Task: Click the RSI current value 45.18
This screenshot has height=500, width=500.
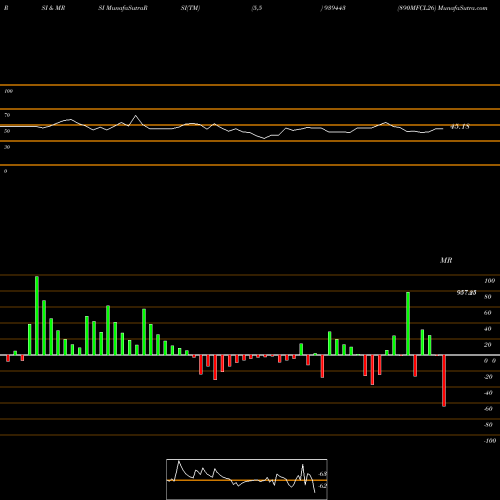Action: pos(460,127)
